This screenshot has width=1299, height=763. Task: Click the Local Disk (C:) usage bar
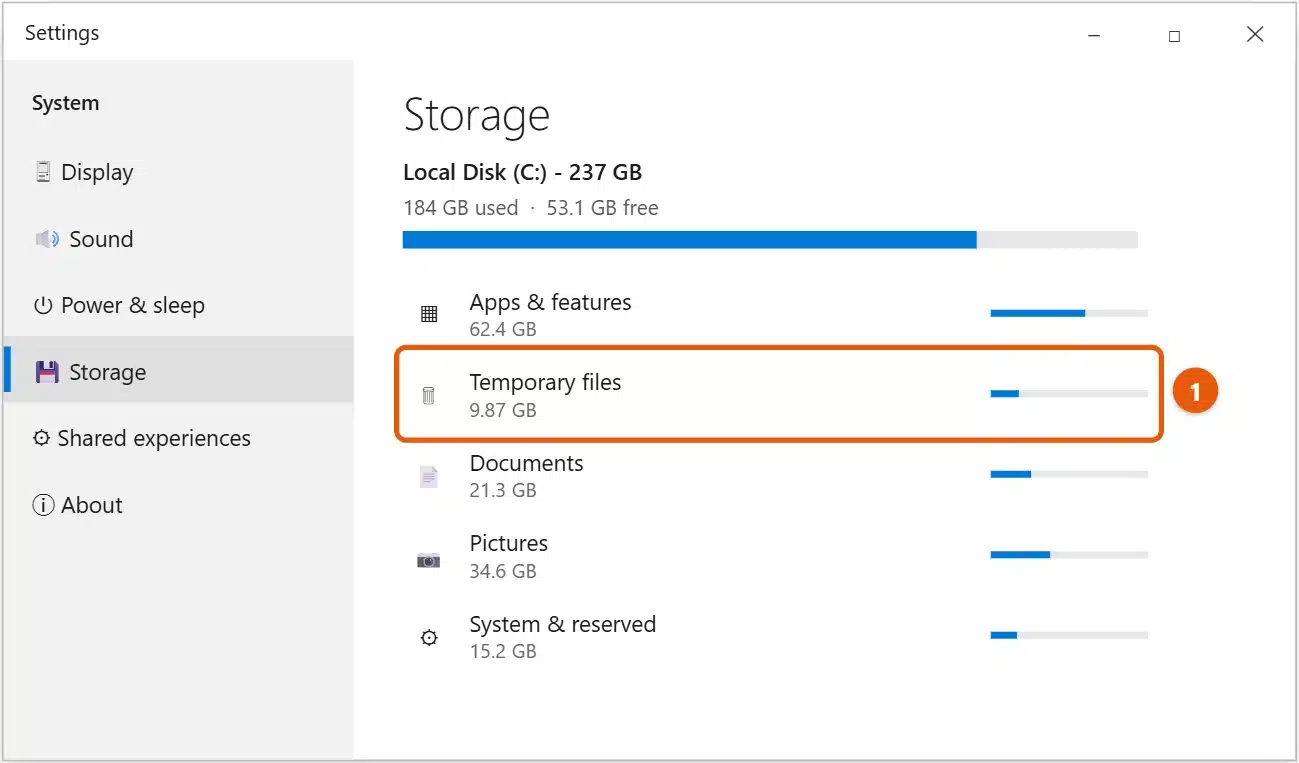point(770,240)
